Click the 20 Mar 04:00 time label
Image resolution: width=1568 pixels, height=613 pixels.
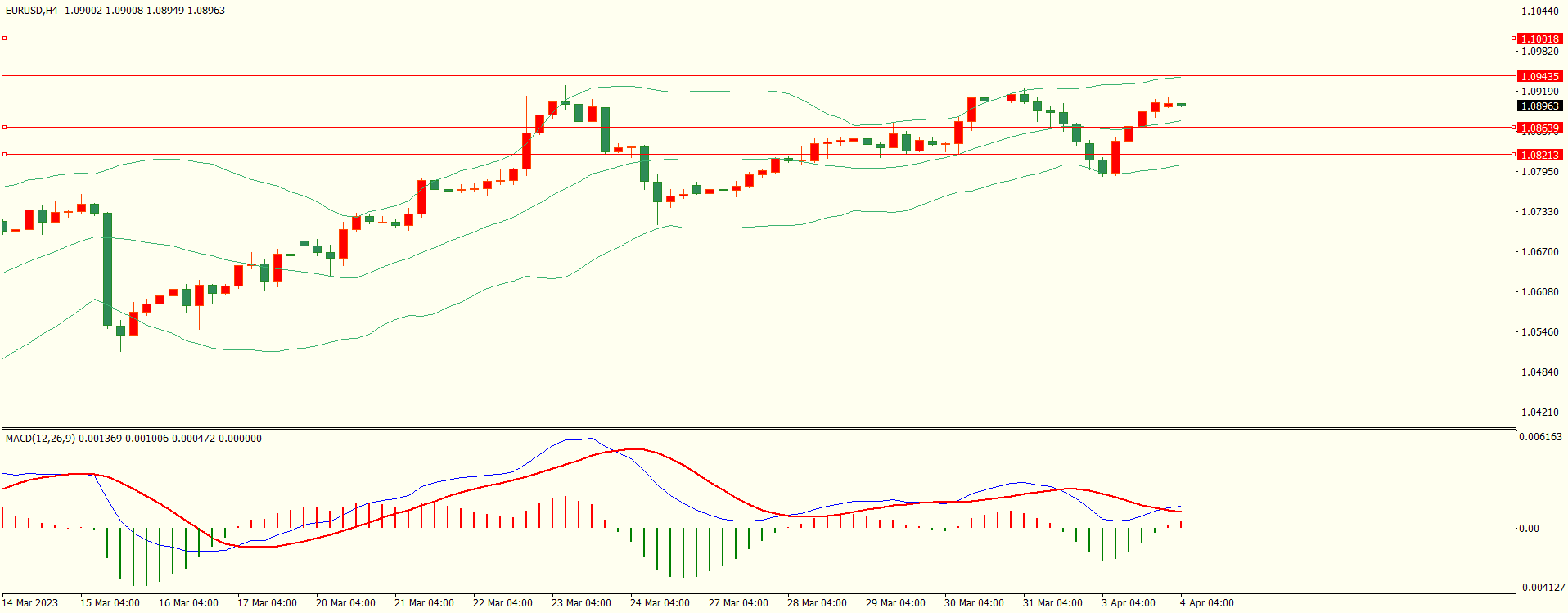345,603
